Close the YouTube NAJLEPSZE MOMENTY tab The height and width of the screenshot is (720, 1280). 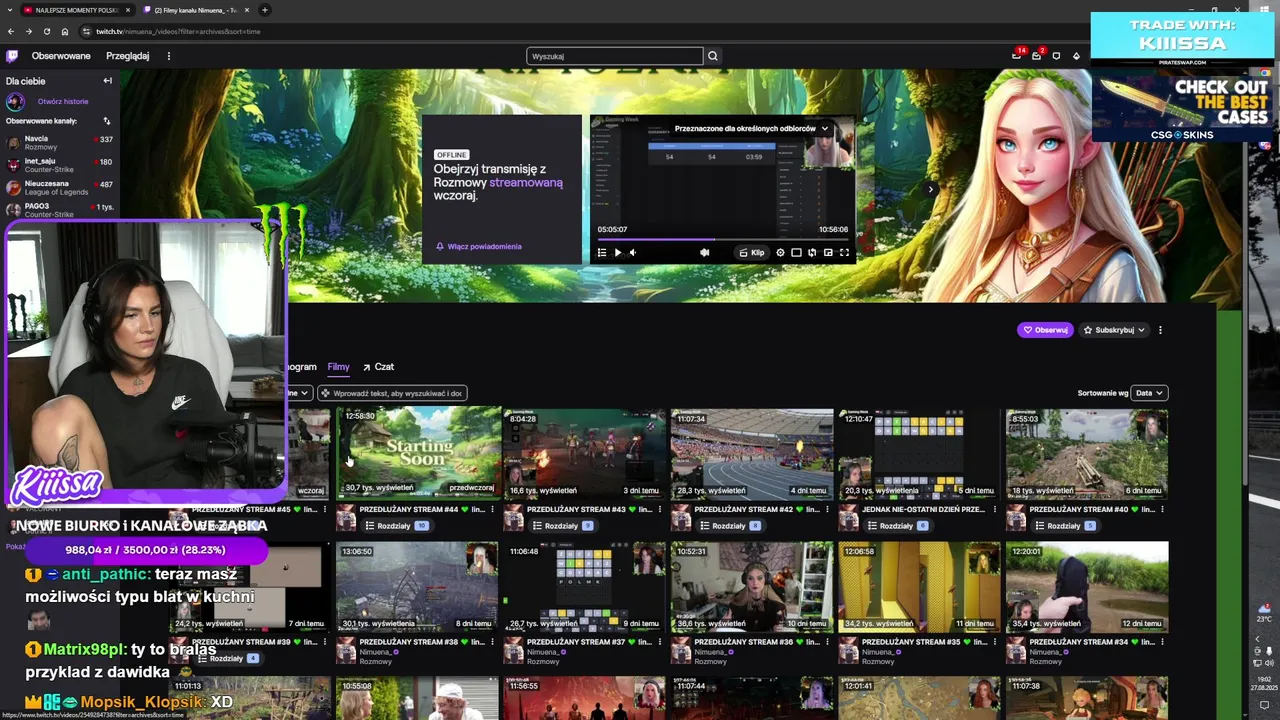(127, 10)
